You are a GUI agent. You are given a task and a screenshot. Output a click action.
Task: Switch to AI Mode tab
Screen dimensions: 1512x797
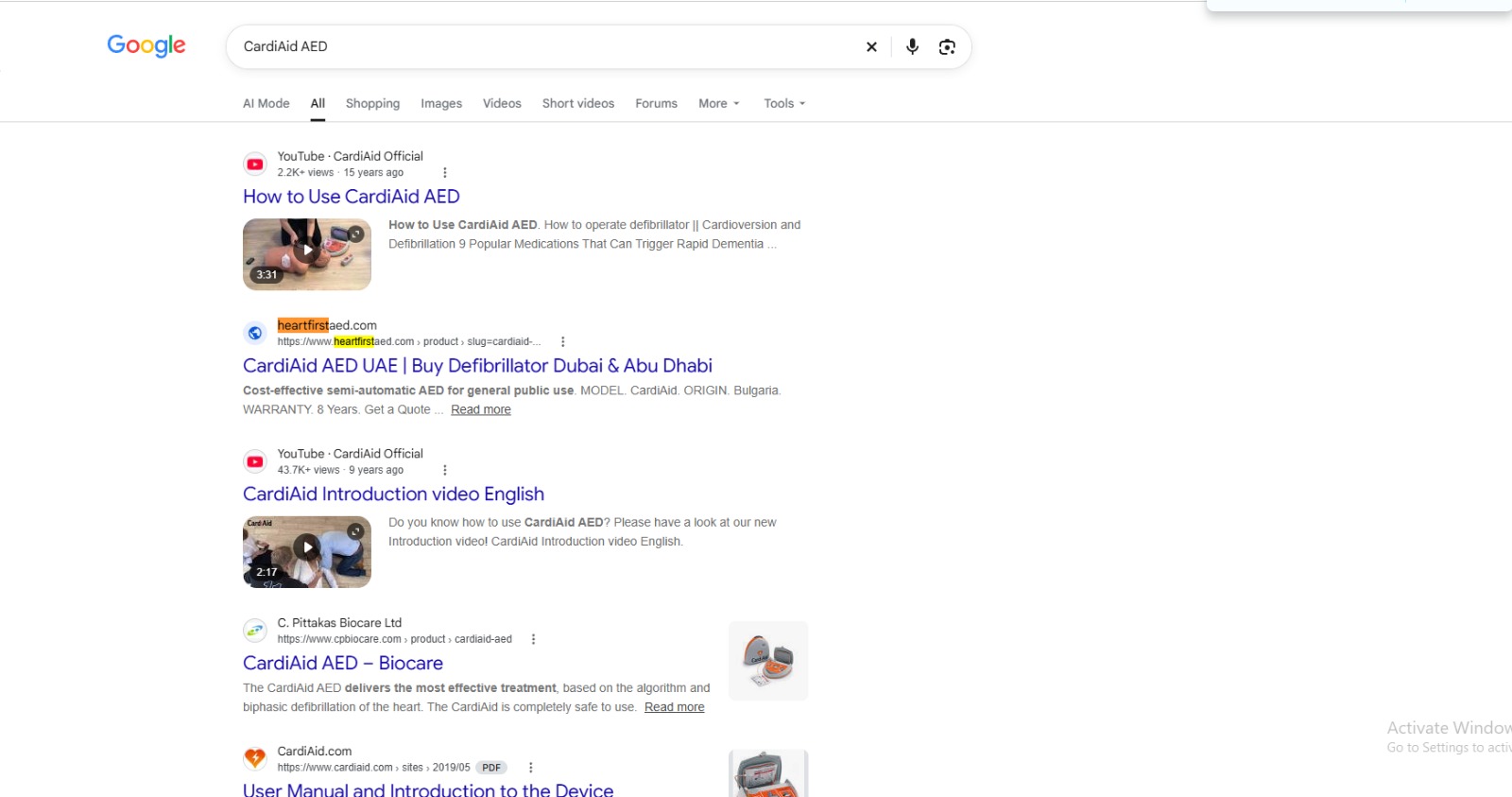click(266, 103)
